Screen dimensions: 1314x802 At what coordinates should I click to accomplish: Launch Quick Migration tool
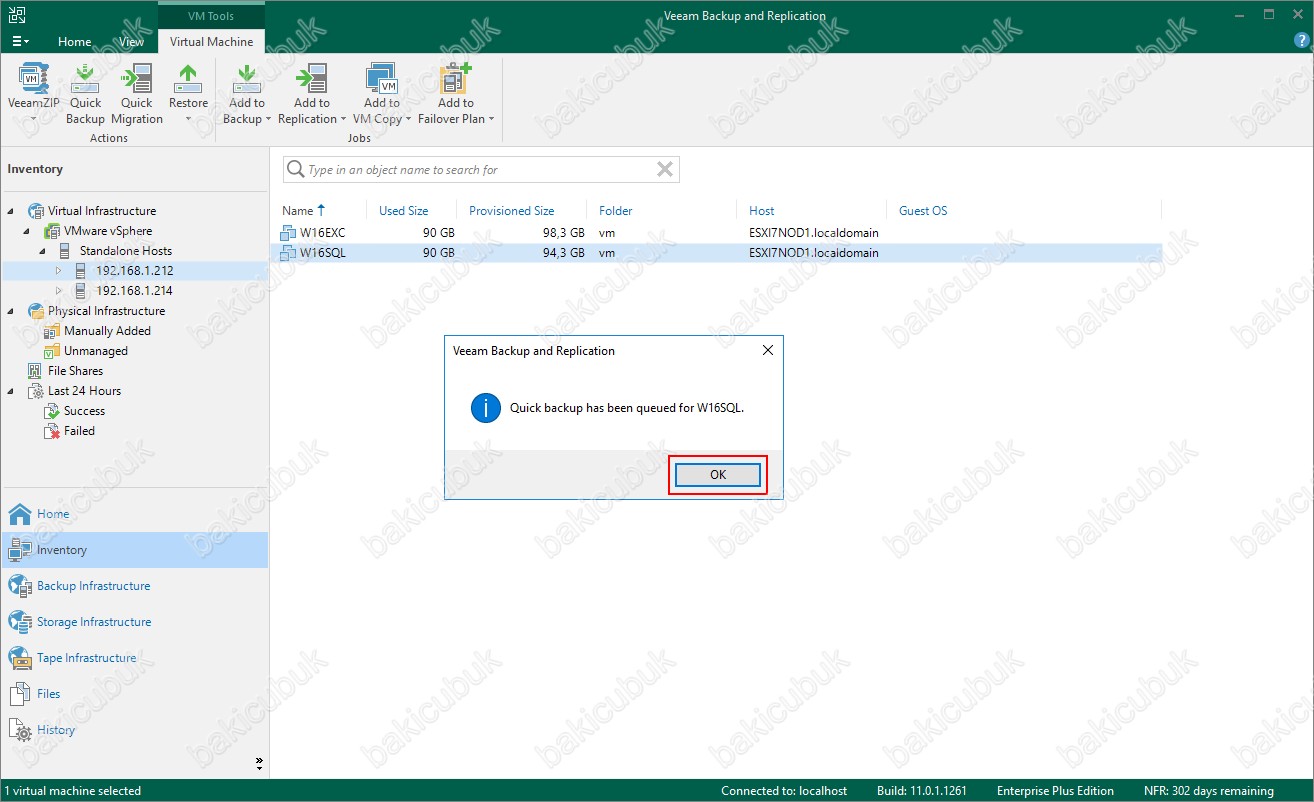(x=137, y=92)
